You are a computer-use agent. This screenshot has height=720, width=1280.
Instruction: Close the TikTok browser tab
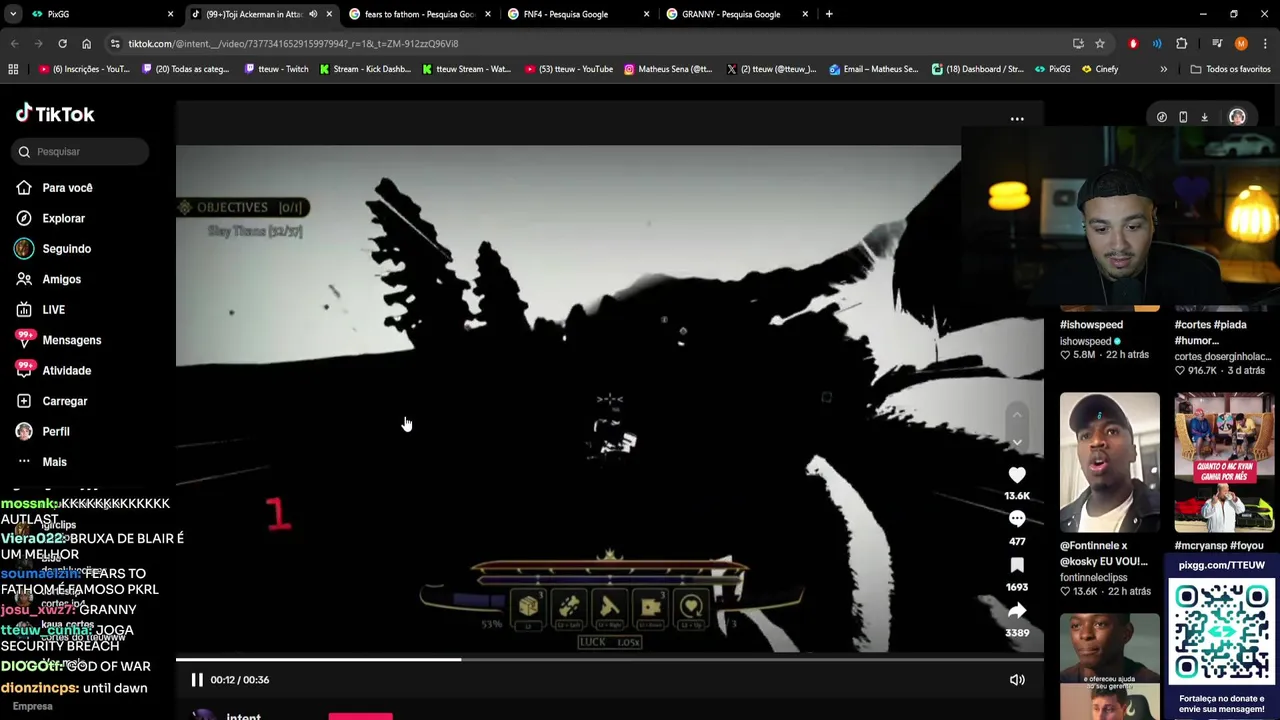pos(329,14)
